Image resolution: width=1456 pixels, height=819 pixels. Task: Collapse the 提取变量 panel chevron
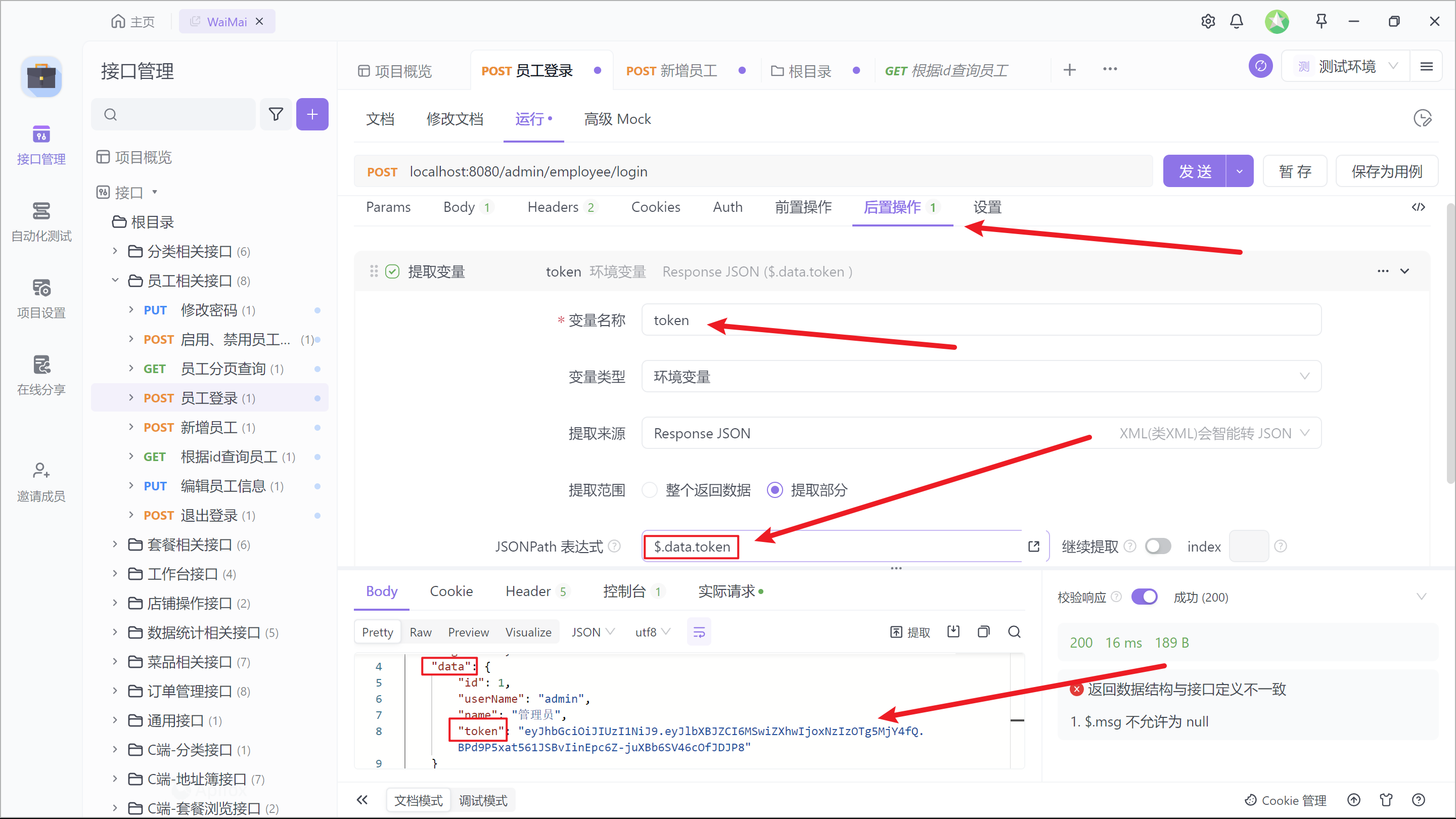[x=1404, y=271]
